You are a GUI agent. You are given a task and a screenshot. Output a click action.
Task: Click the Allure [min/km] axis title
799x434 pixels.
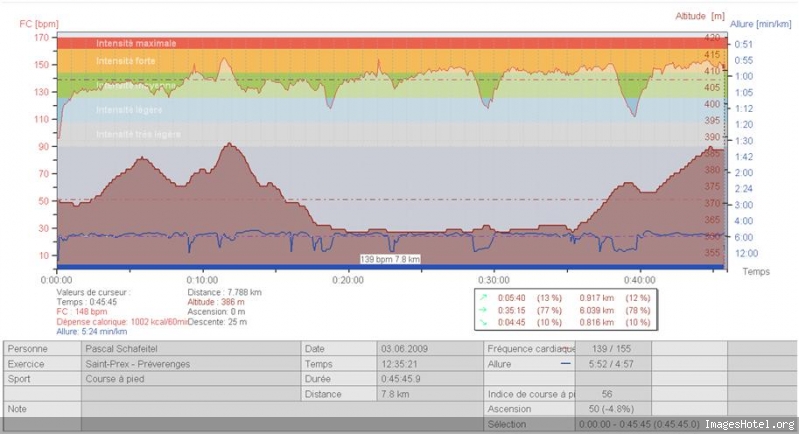coord(760,24)
